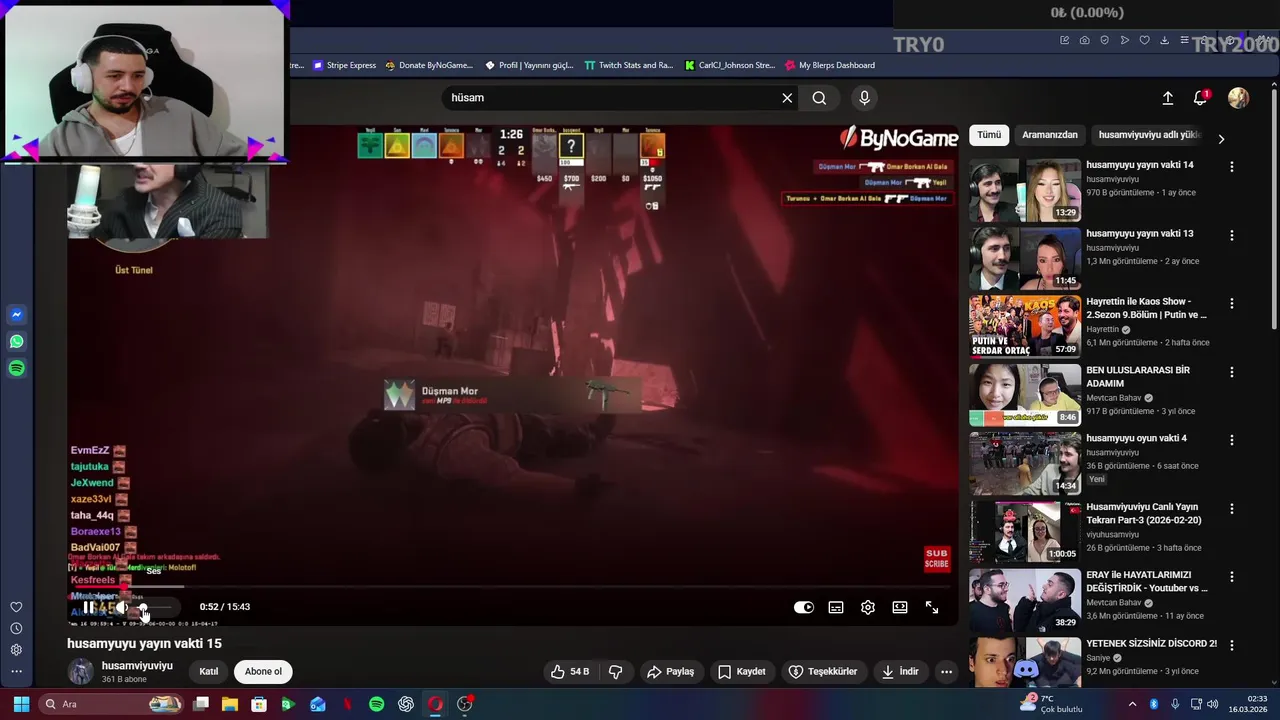This screenshot has height=720, width=1280.
Task: Click the Kaydet save button
Action: point(742,672)
